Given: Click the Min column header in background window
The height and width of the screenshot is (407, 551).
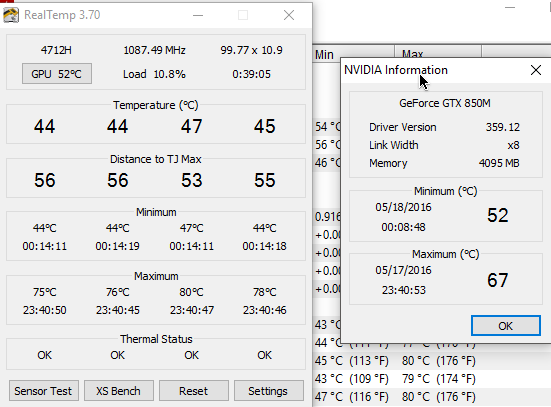Looking at the screenshot, I should (353, 54).
